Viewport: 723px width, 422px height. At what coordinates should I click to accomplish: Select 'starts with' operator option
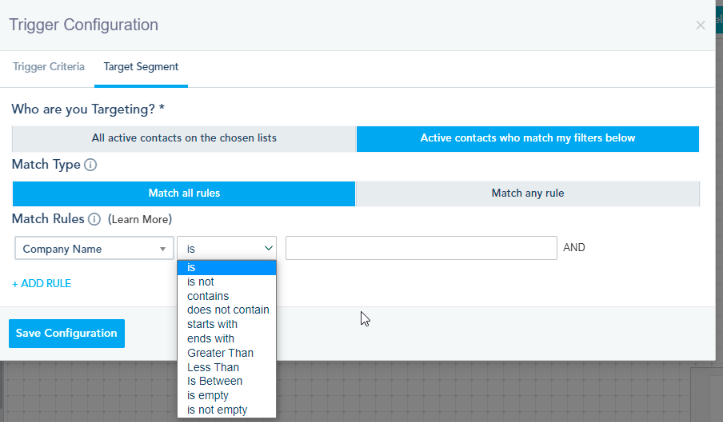pyautogui.click(x=212, y=324)
